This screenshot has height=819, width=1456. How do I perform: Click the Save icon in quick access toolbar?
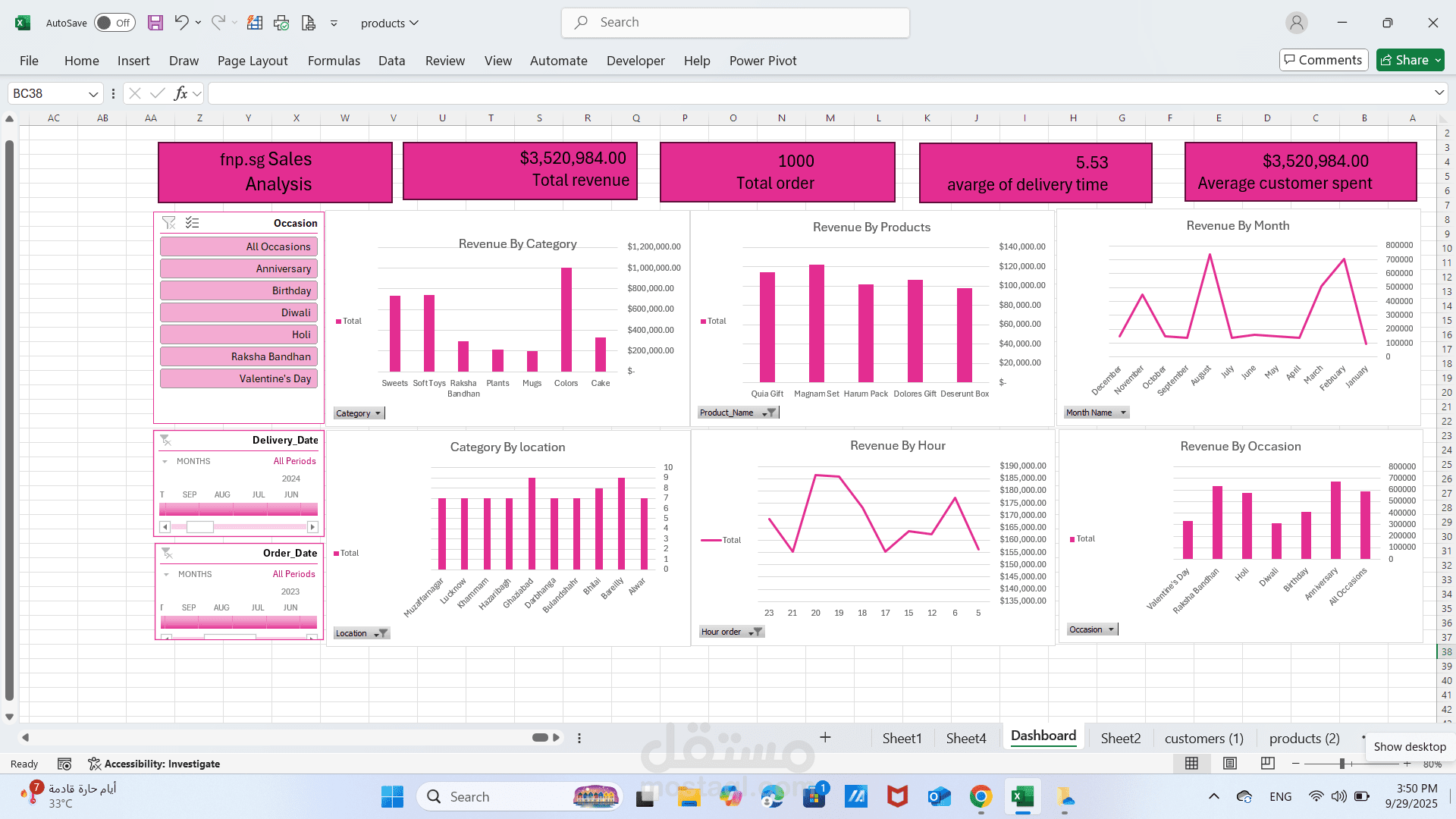(x=155, y=23)
